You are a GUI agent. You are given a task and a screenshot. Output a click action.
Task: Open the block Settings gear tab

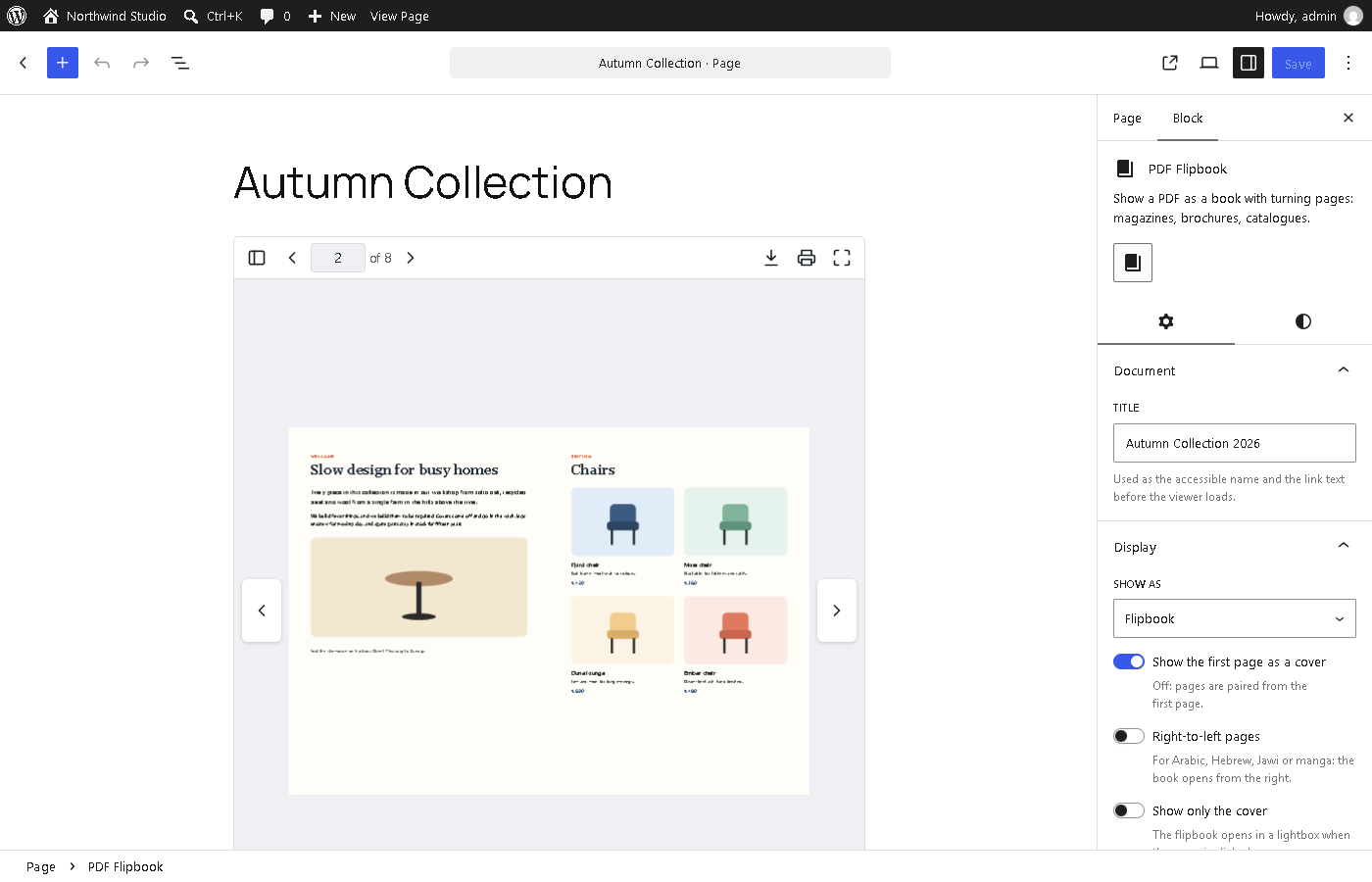(x=1166, y=321)
